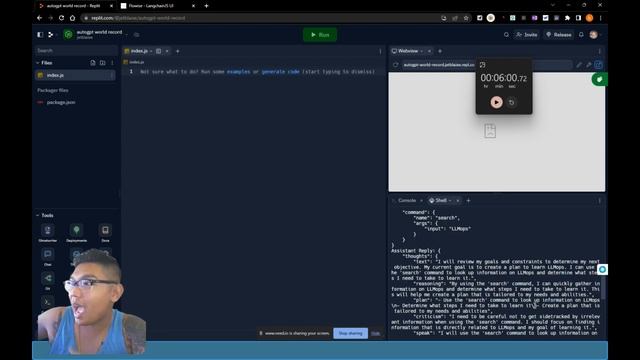The width and height of the screenshot is (640, 360).
Task: Reload the browser page
Action: coord(61,18)
